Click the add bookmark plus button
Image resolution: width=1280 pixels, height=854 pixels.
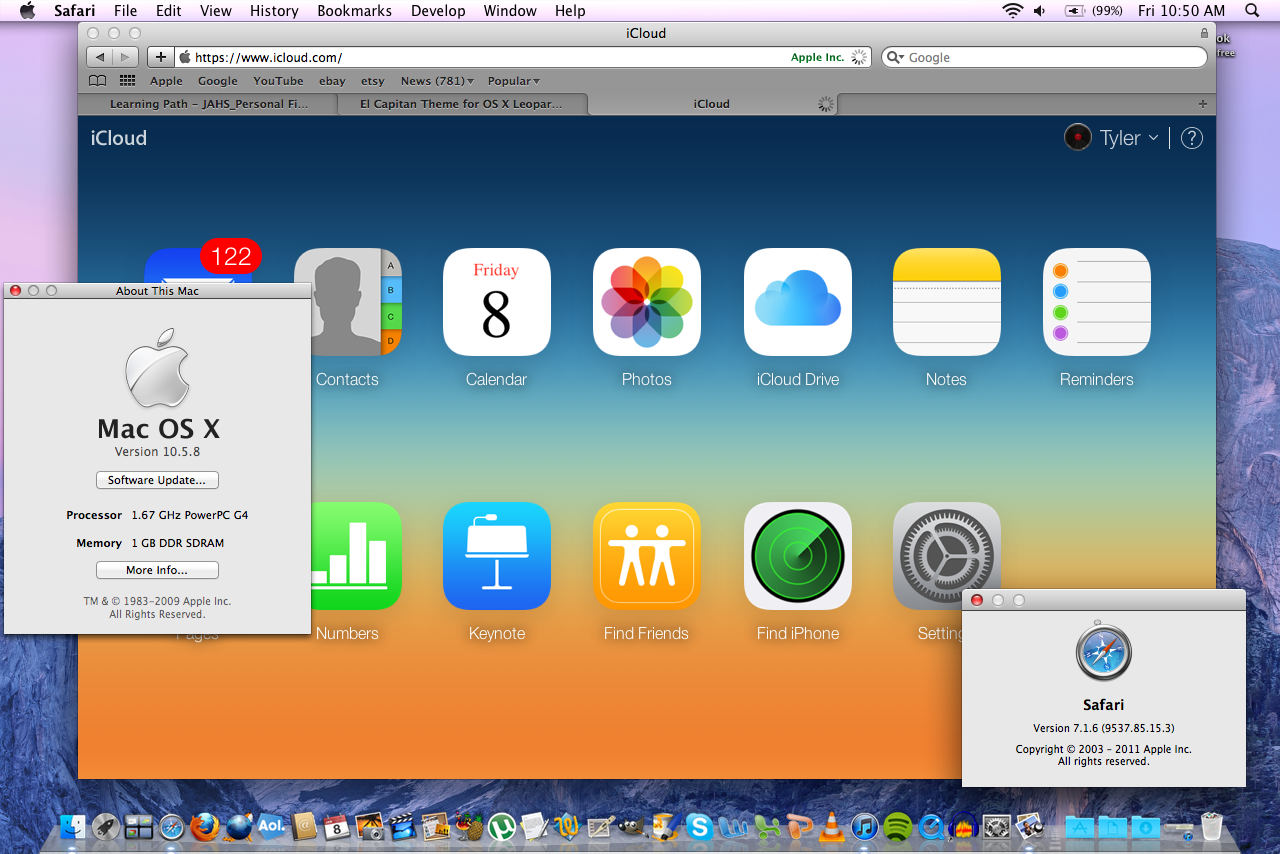click(x=160, y=57)
